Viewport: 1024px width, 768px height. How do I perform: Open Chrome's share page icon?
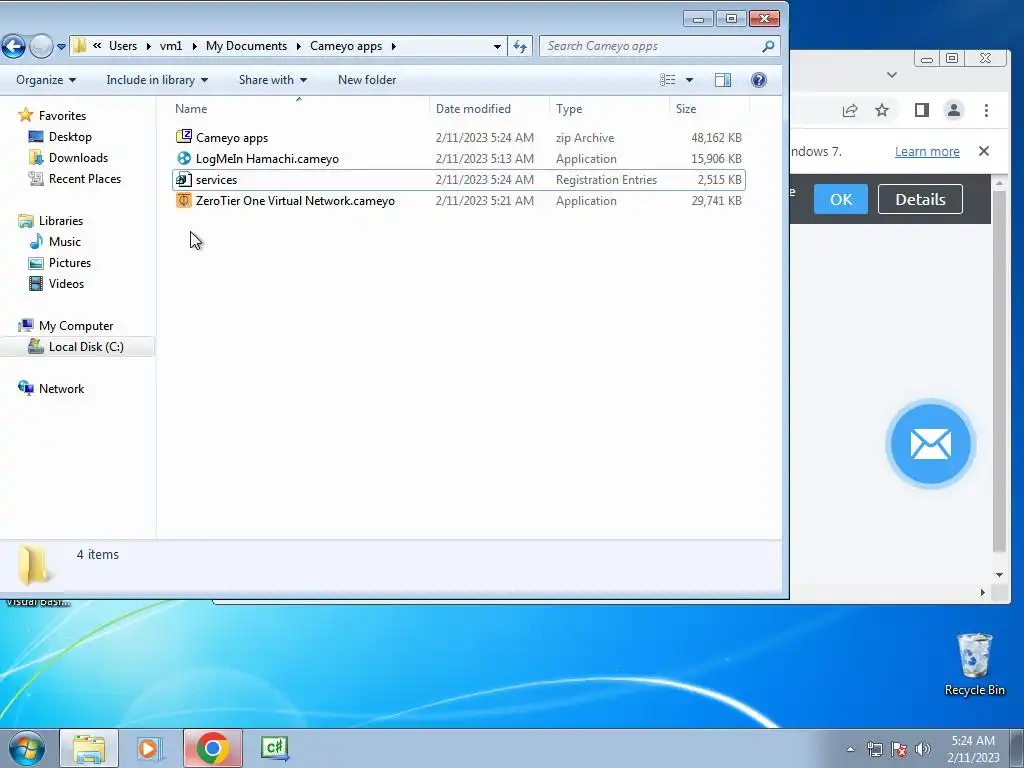pos(850,110)
